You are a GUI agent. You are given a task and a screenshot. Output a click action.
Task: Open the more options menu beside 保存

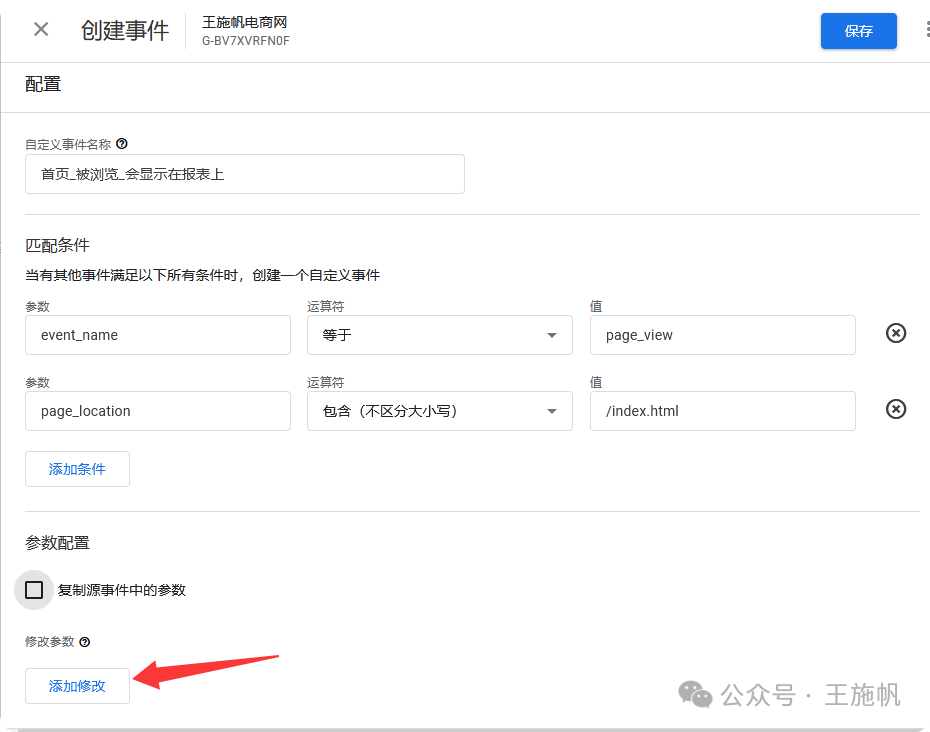coord(926,29)
